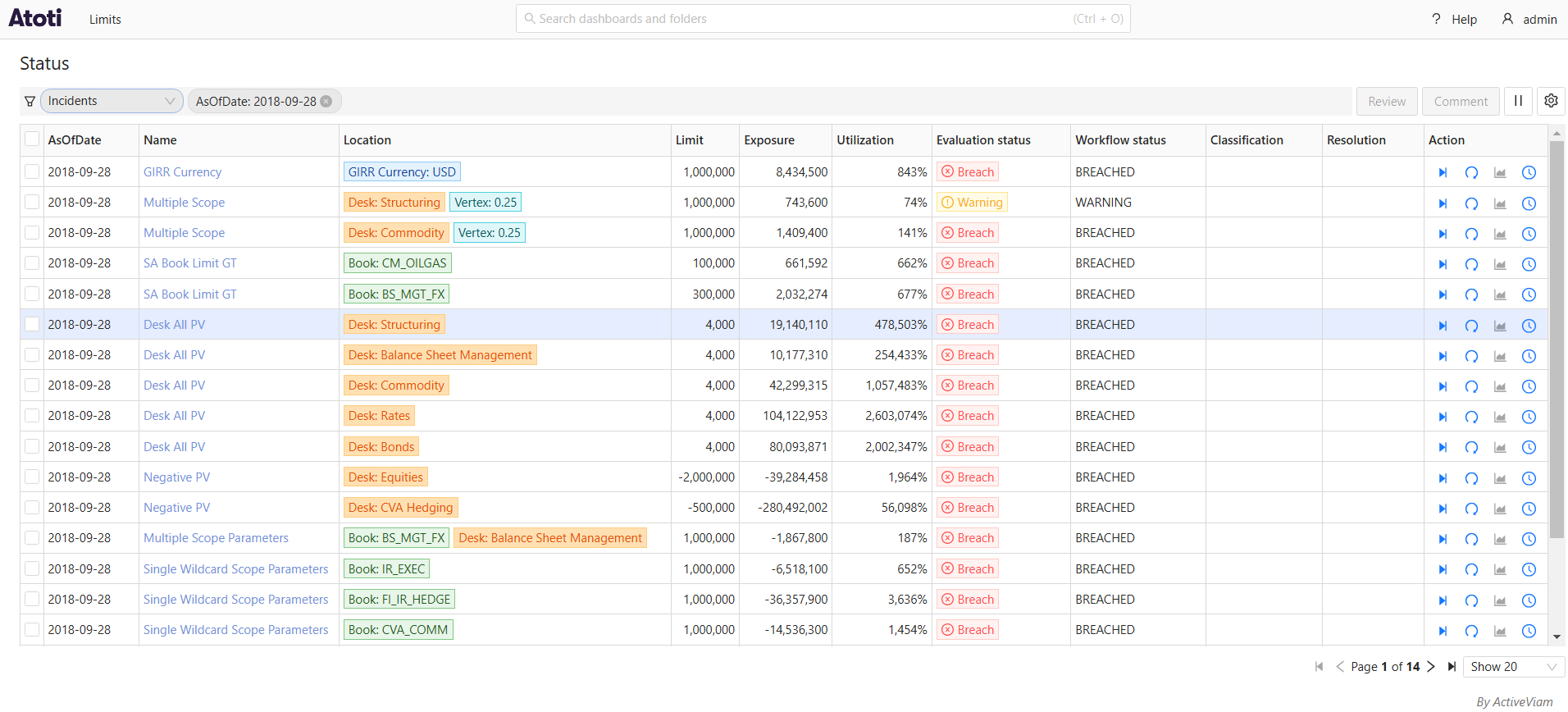The image size is (1568, 712).
Task: Click the step-forward icon in the GIRR Currency row
Action: click(x=1443, y=172)
